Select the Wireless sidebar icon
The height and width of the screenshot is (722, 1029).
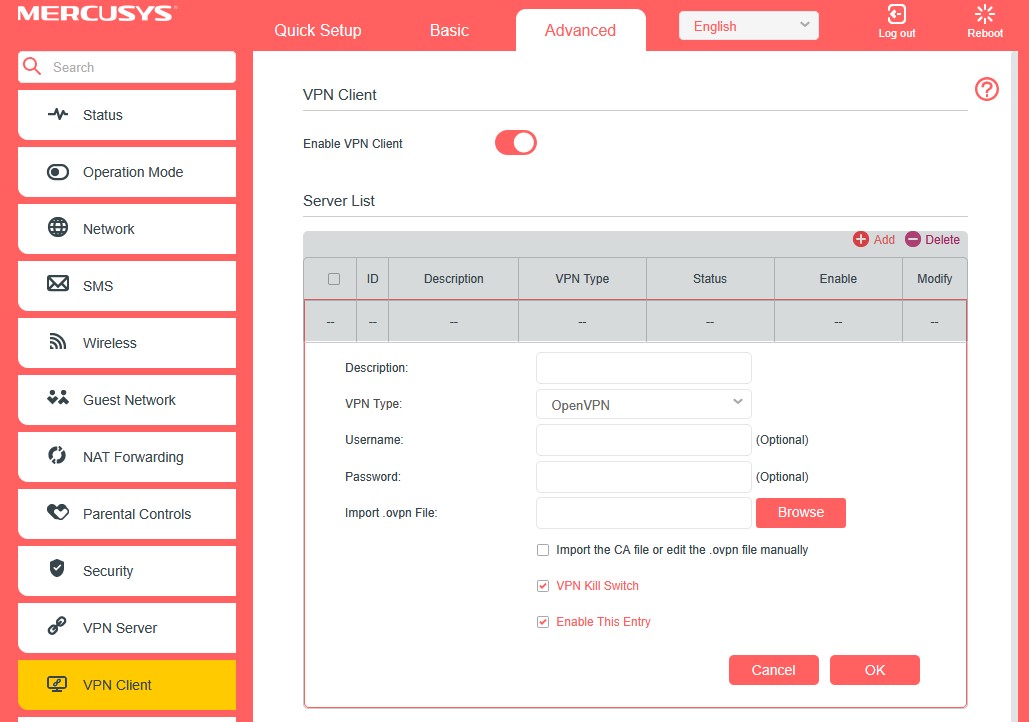click(60, 343)
